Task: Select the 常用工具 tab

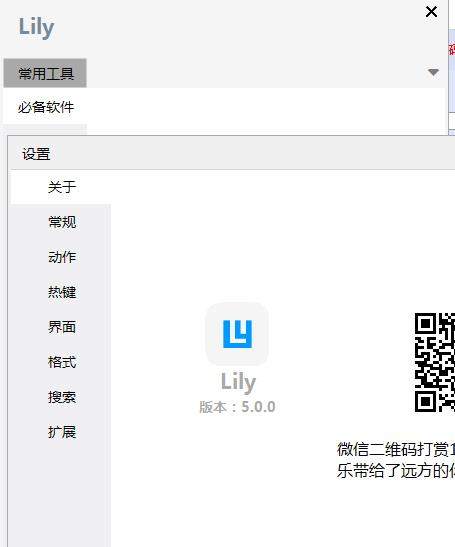Action: coord(45,73)
